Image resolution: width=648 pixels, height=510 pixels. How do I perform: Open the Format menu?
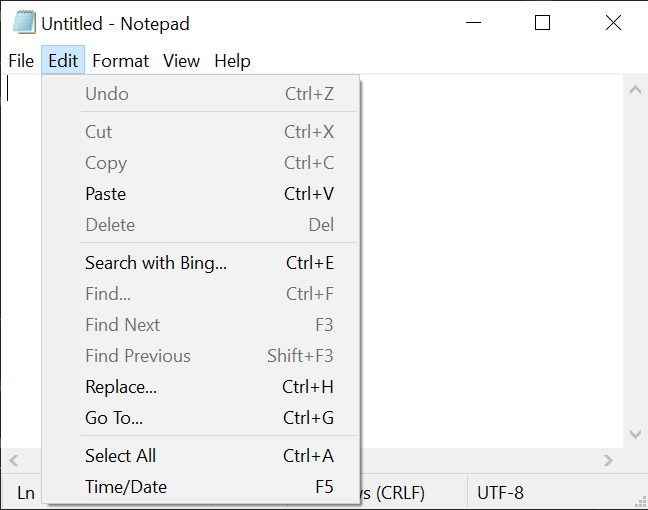pyautogui.click(x=120, y=61)
